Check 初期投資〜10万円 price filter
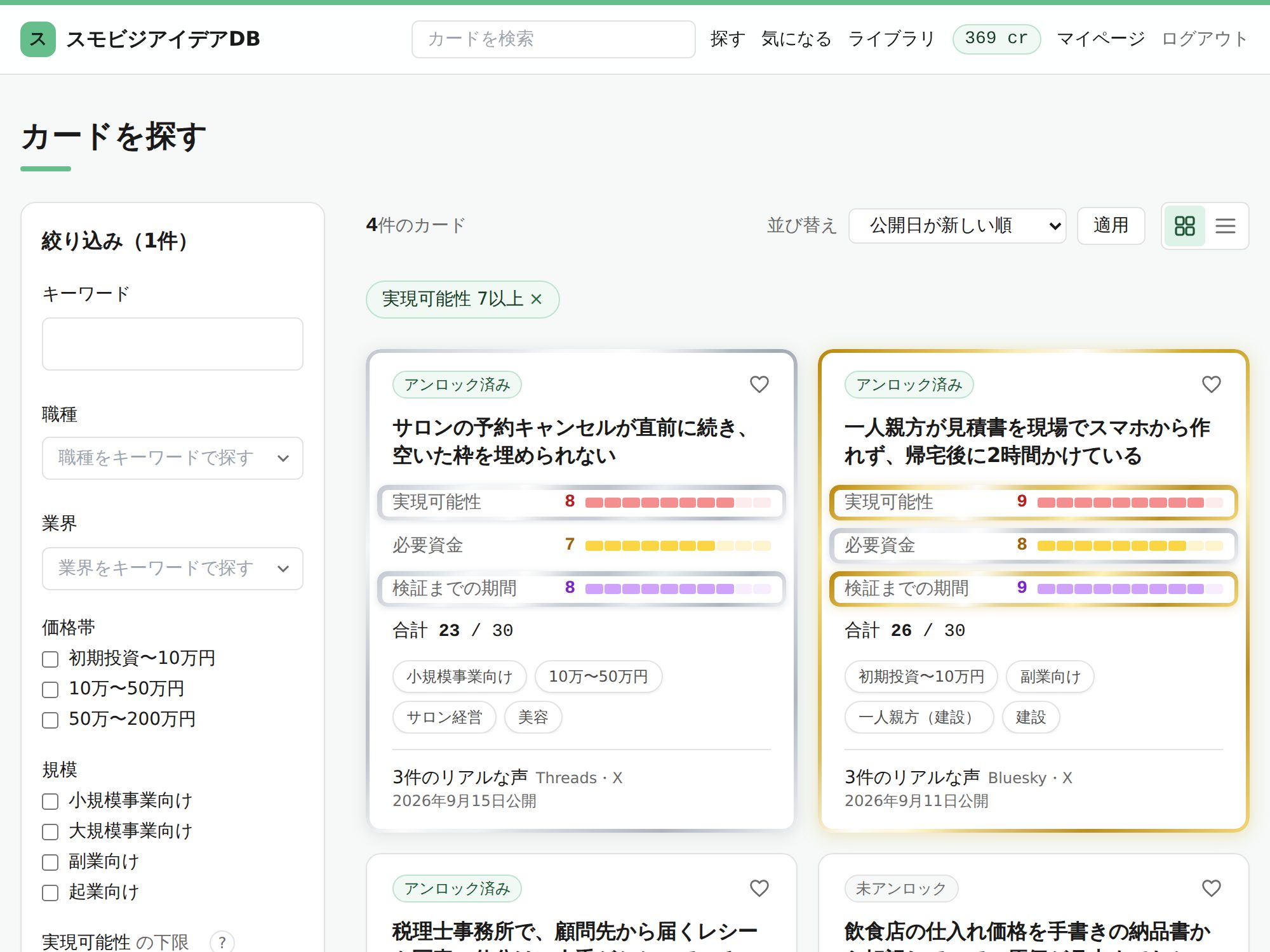 point(50,659)
